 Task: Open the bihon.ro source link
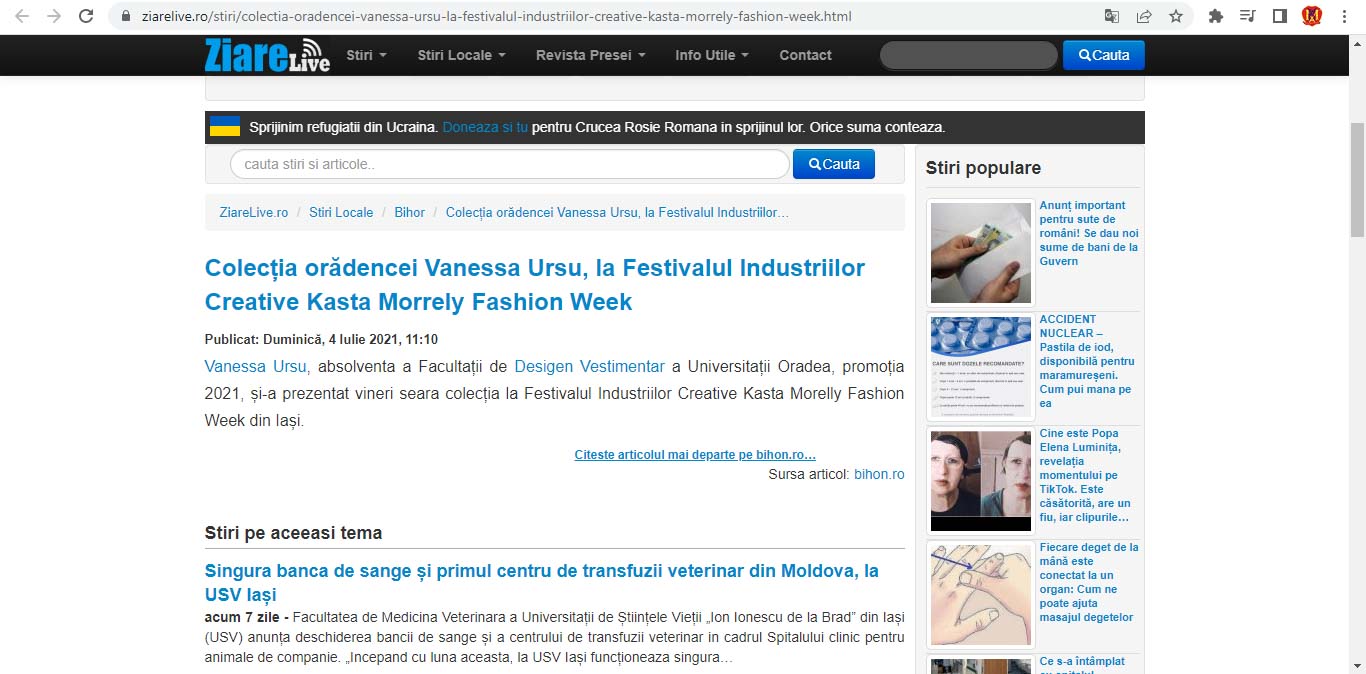click(x=879, y=474)
